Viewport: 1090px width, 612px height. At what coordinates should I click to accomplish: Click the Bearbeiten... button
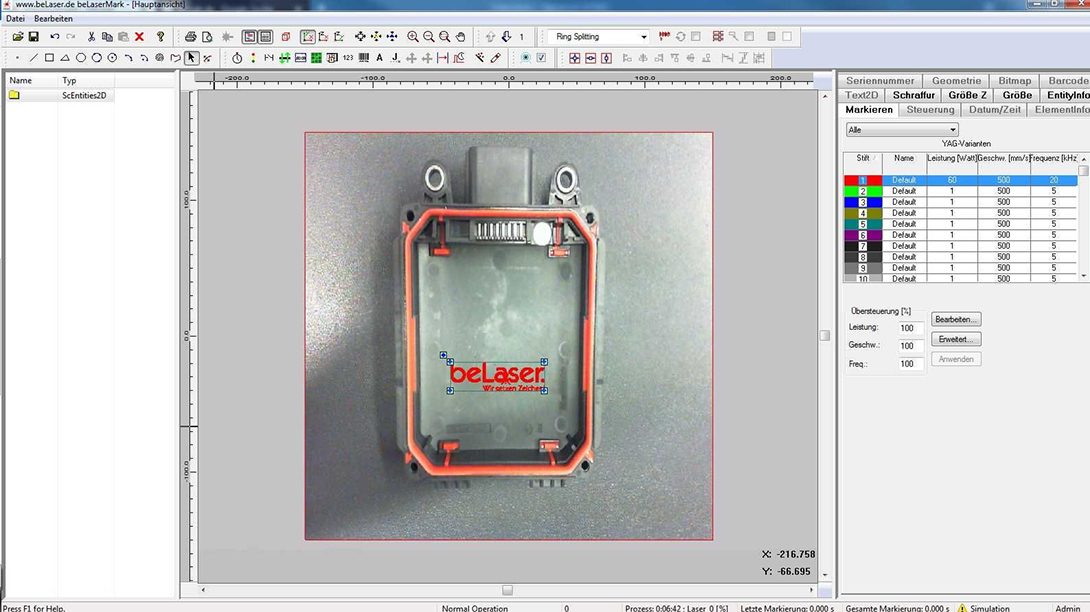pos(956,319)
